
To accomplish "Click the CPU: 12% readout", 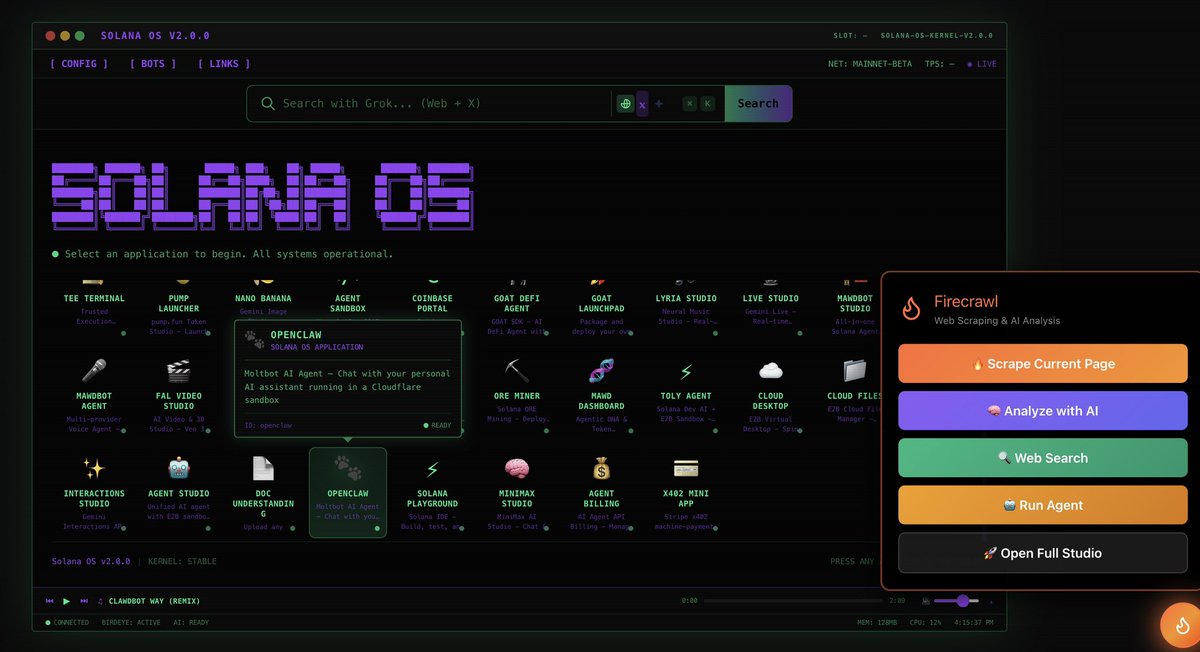I will (925, 622).
